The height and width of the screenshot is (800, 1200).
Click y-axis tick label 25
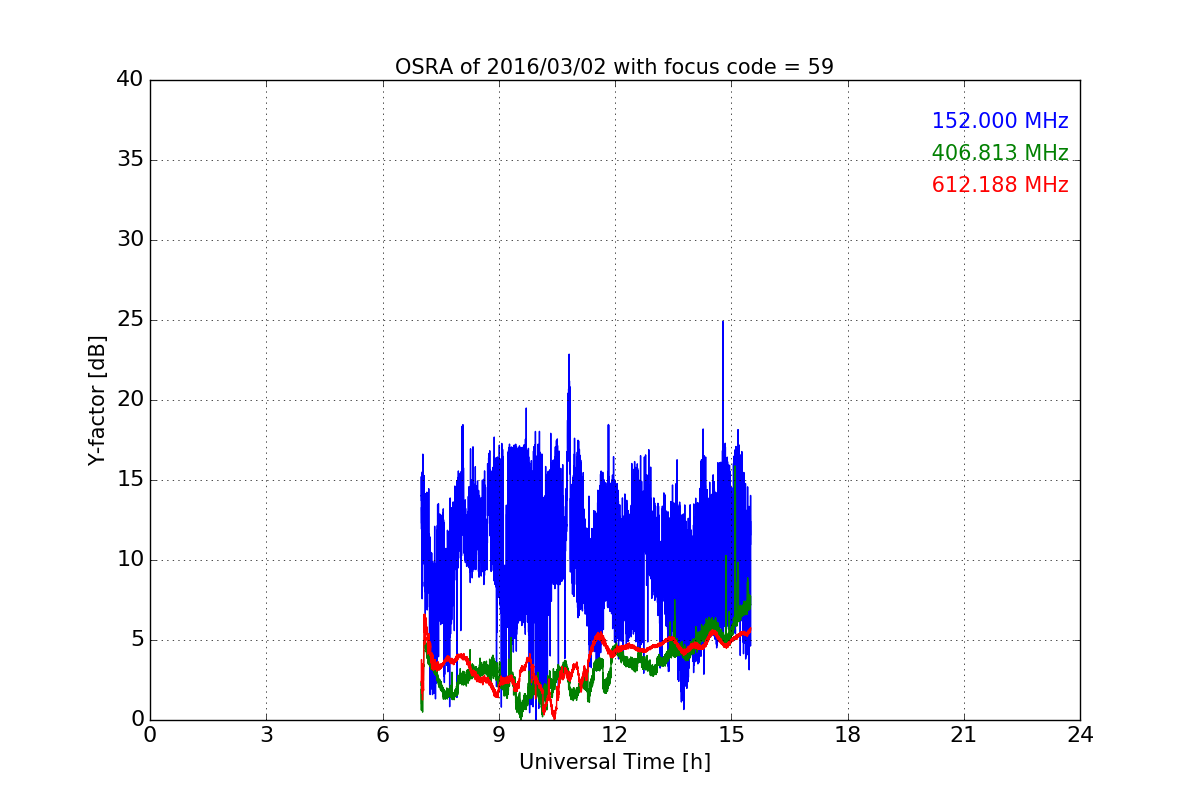click(130, 320)
